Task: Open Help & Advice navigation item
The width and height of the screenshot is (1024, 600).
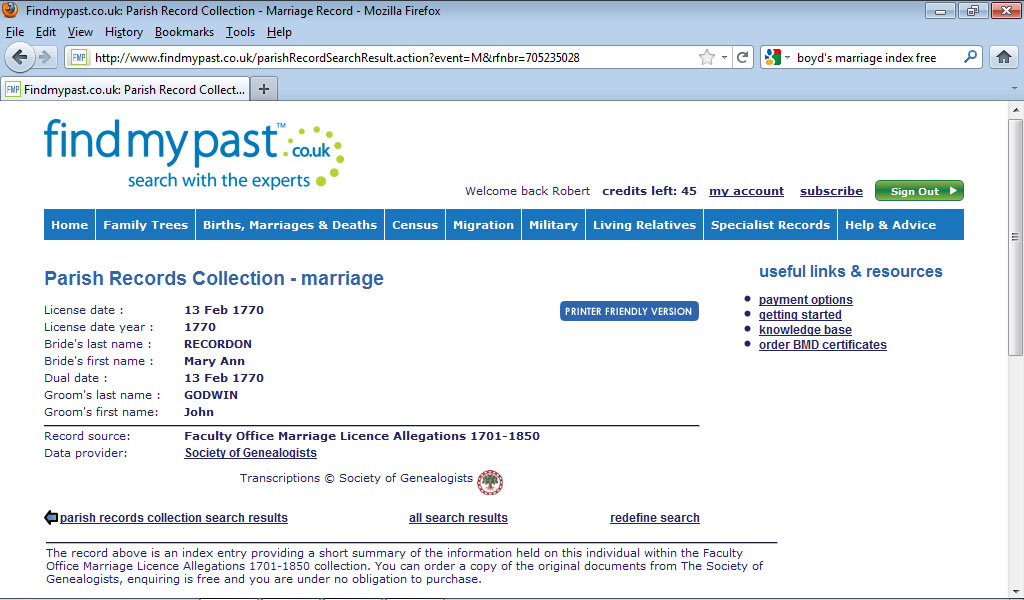Action: (891, 225)
